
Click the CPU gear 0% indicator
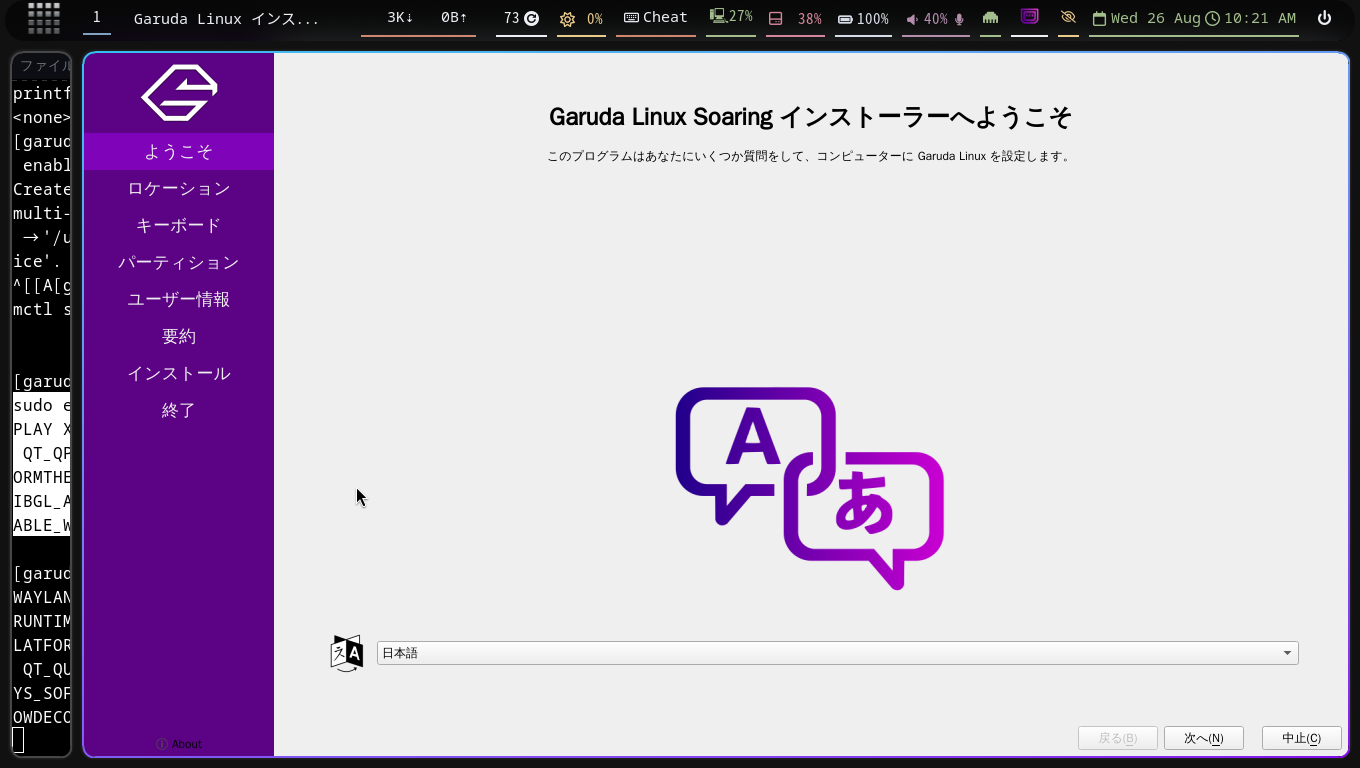coord(581,19)
